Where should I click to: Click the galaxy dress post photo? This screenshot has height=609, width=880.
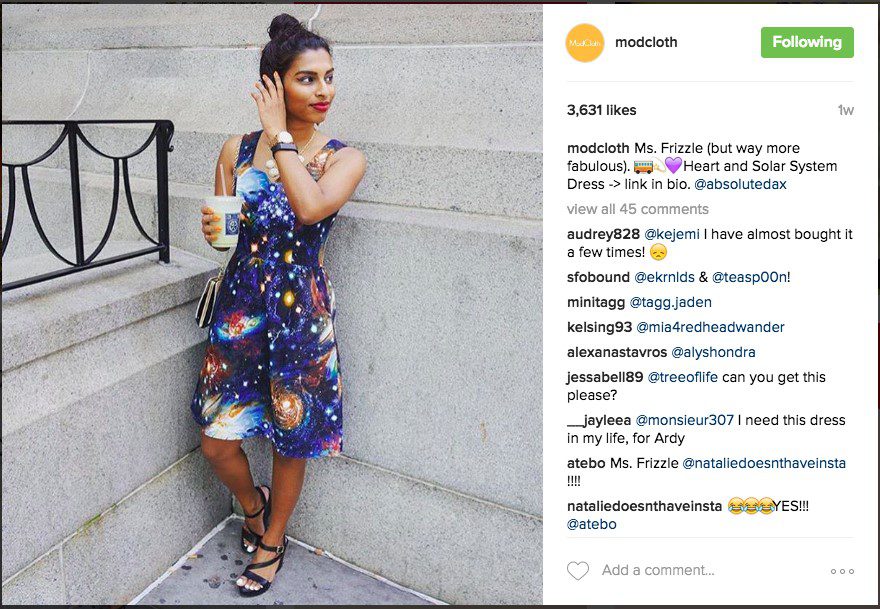[272, 304]
